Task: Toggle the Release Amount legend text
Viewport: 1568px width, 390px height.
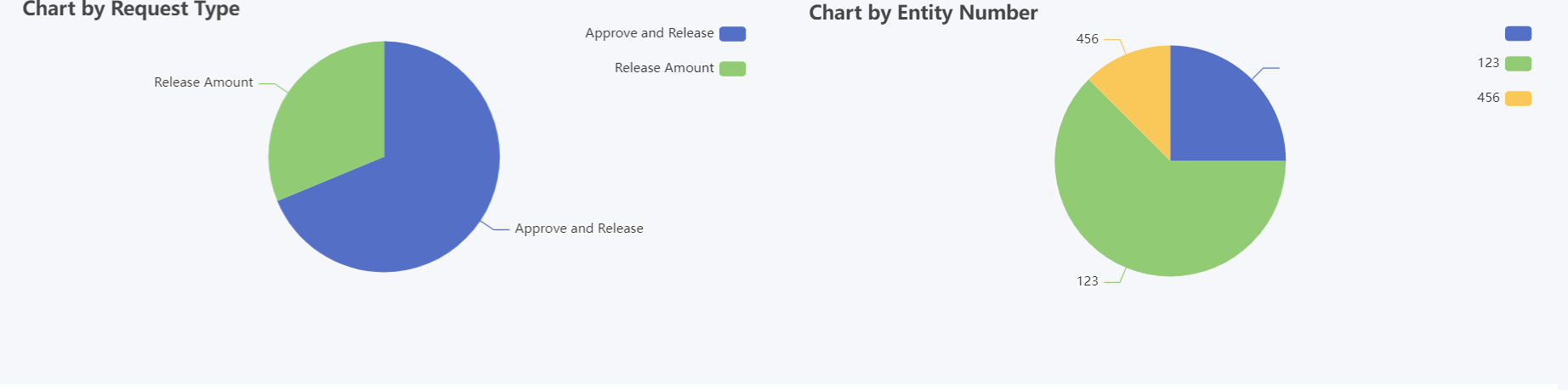Action: click(x=663, y=68)
